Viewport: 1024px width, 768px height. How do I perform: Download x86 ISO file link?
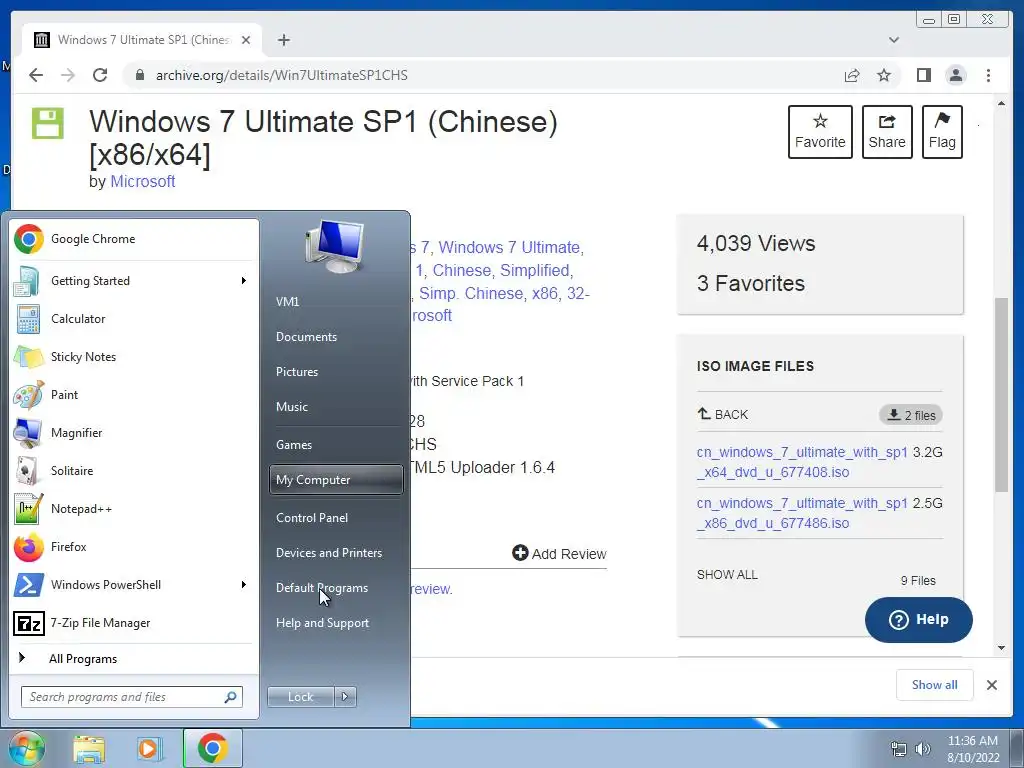802,513
